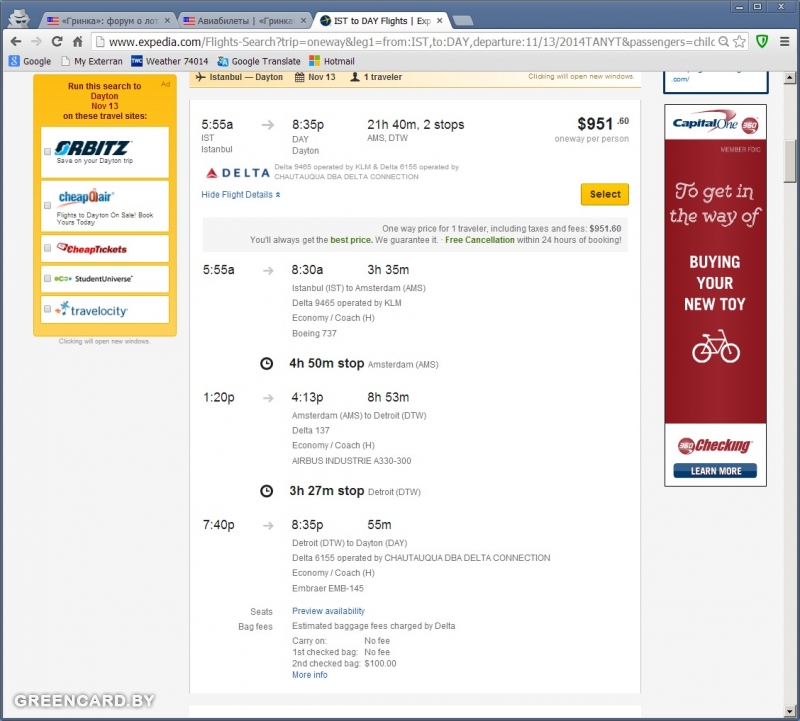Click 'Amsterdam (AMS) to Detroit (DTW)' leg text
This screenshot has height=721, width=800.
click(359, 416)
